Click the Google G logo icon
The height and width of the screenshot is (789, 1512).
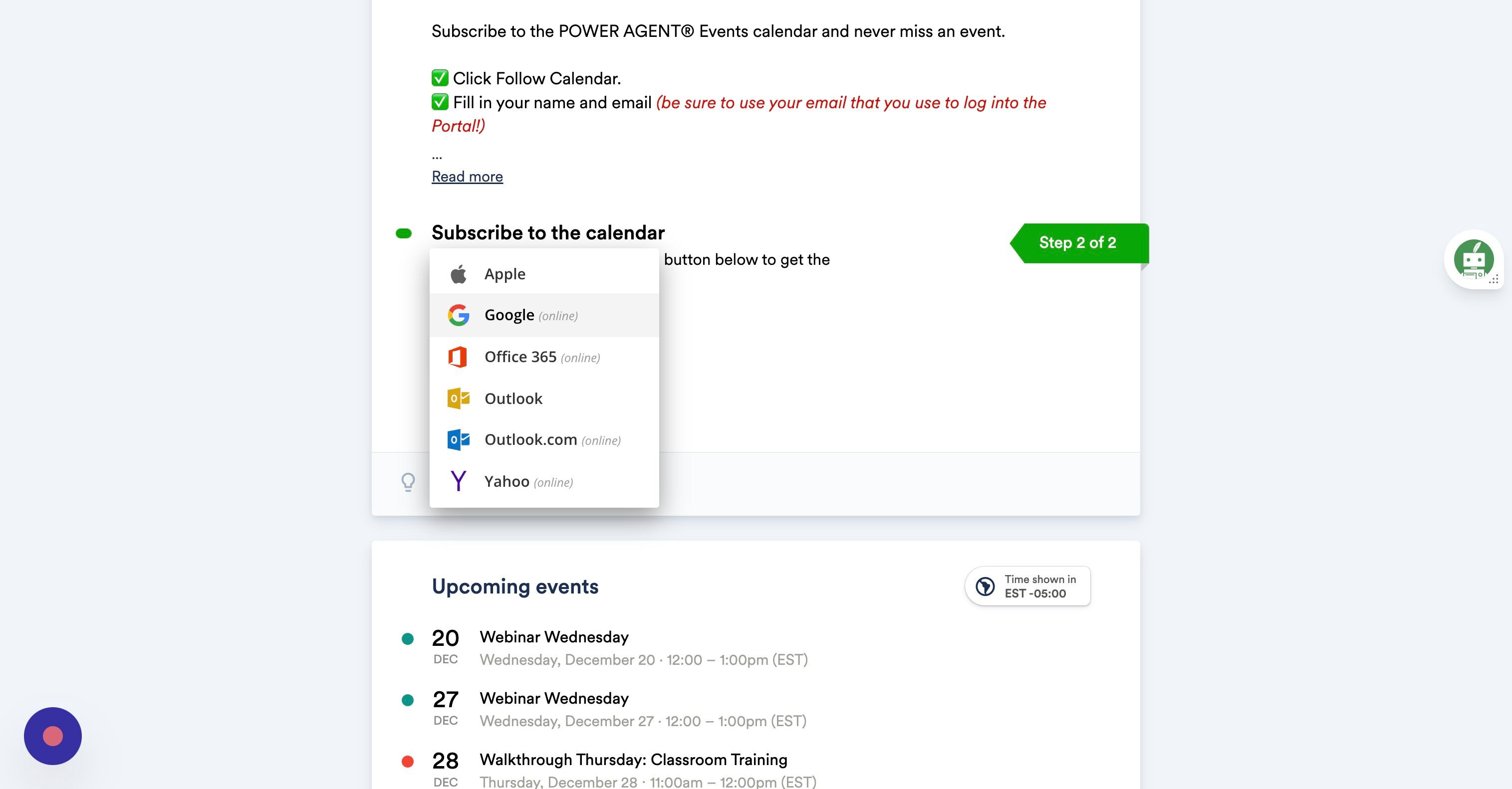pos(459,315)
